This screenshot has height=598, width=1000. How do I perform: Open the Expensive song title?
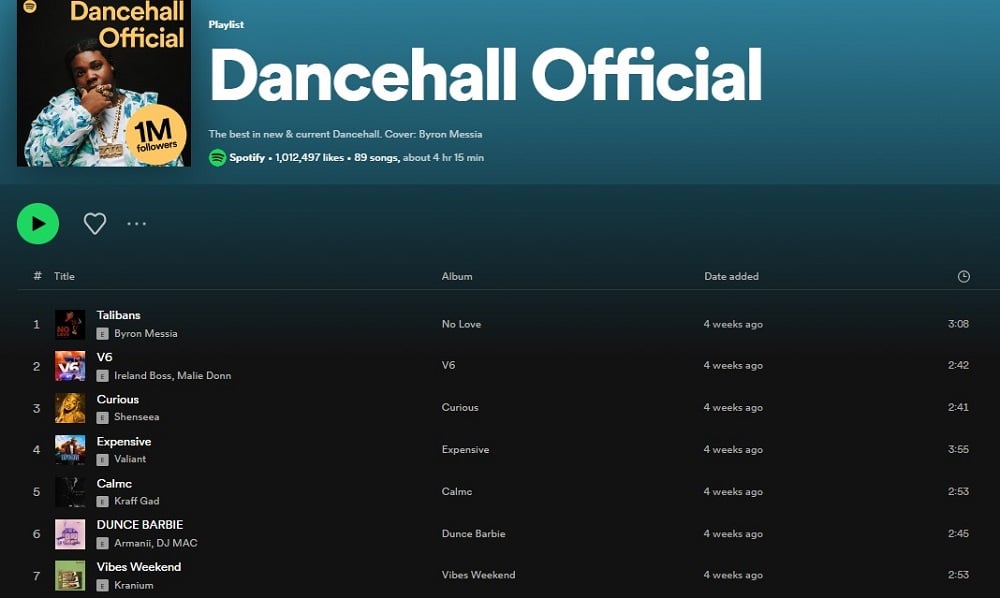coord(124,441)
